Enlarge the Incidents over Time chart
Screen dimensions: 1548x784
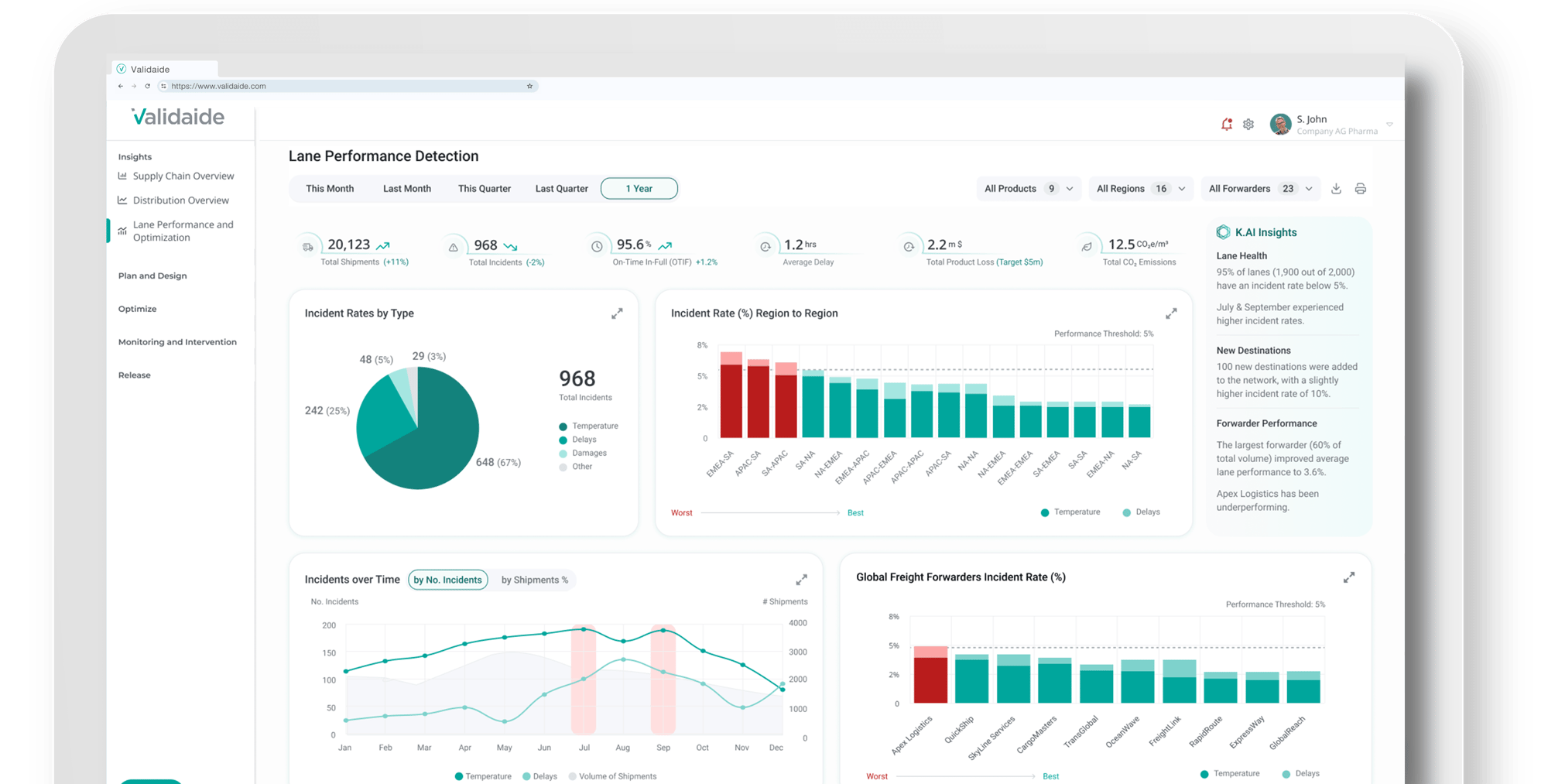point(802,579)
